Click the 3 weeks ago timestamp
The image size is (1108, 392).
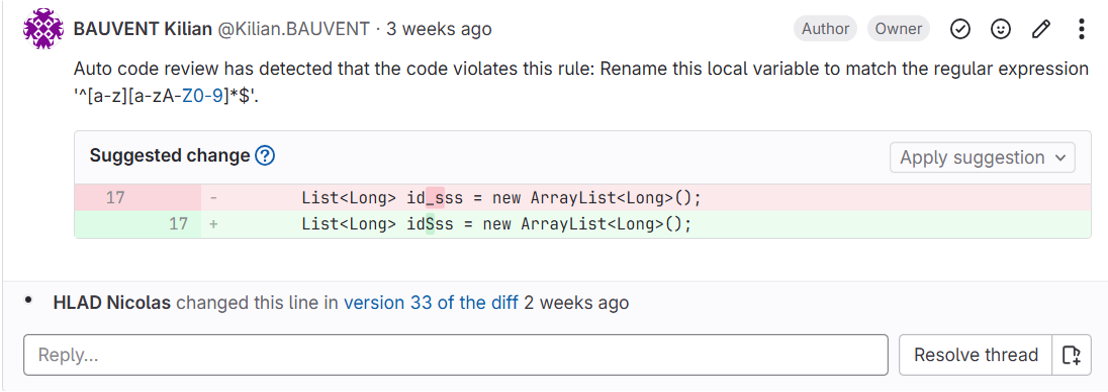438,29
